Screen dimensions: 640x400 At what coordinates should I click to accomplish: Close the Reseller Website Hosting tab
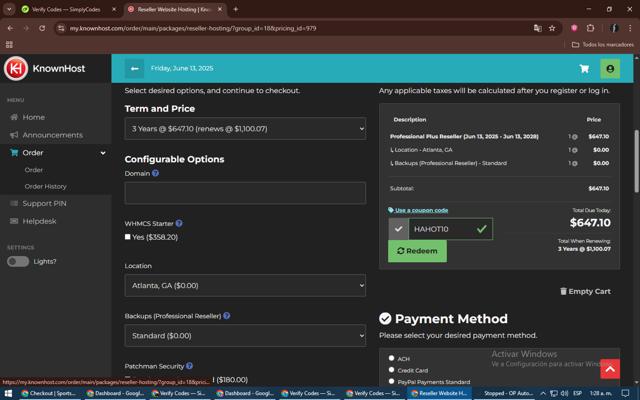[220, 9]
